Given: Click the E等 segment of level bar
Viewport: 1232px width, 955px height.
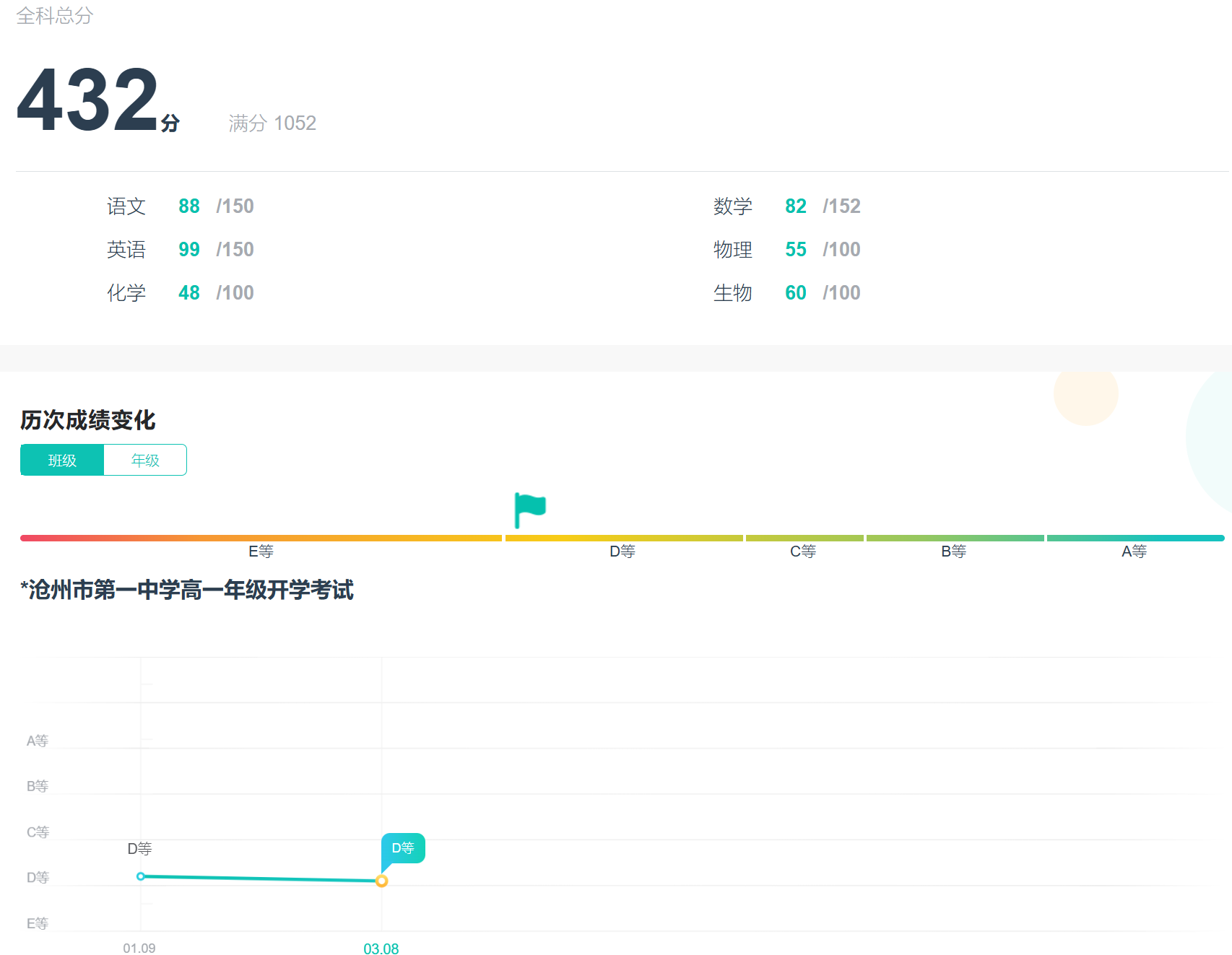Looking at the screenshot, I should [x=261, y=538].
